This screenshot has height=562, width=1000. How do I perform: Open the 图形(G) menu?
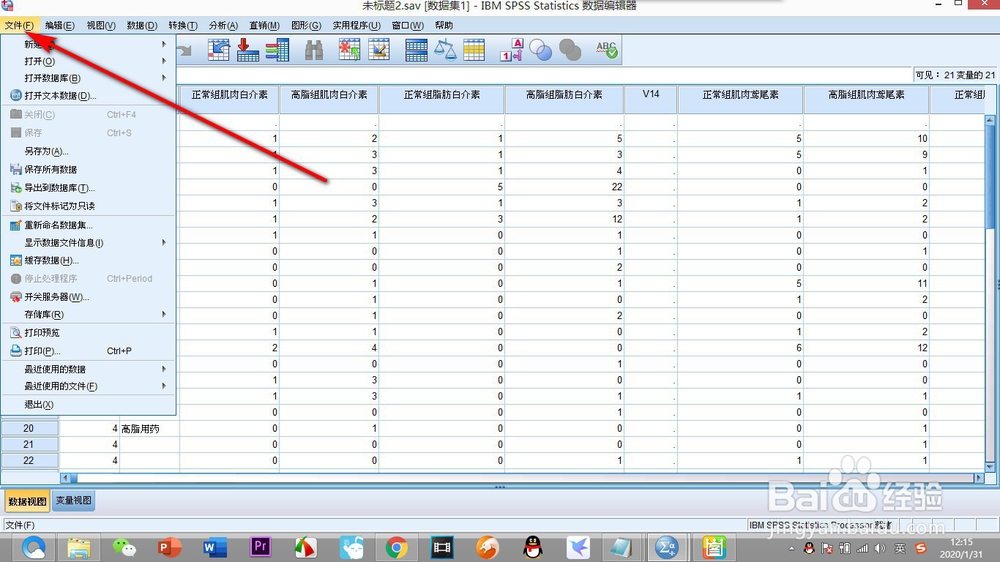click(306, 26)
